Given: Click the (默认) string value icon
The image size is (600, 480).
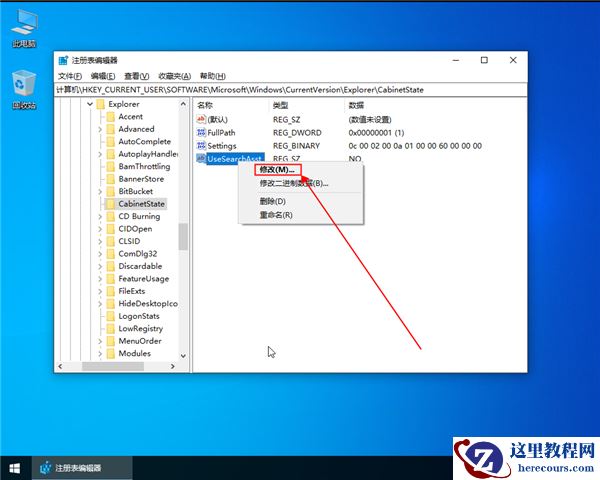Looking at the screenshot, I should (201, 119).
